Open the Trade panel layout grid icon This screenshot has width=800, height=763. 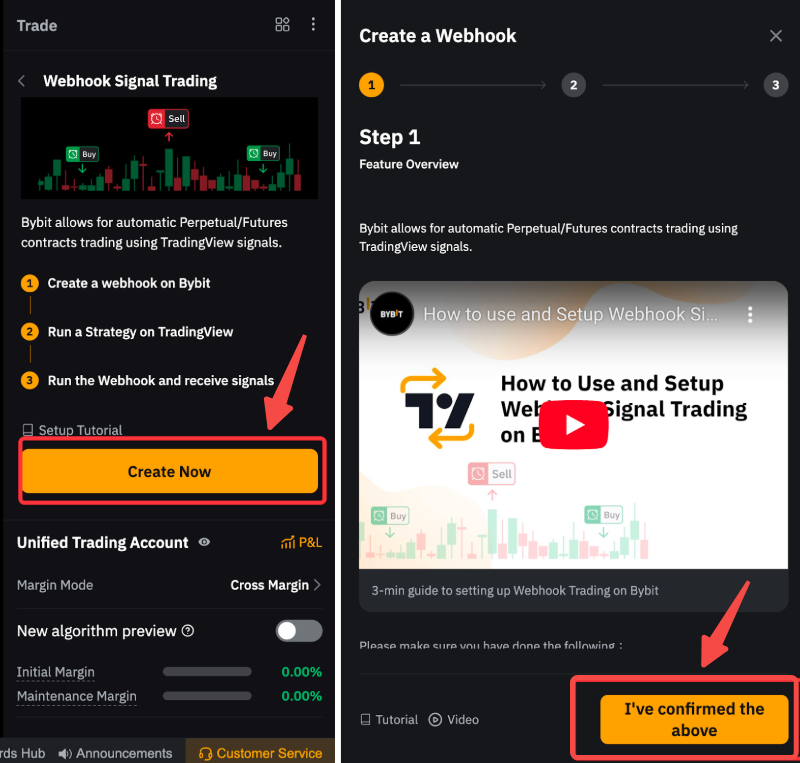(x=282, y=24)
